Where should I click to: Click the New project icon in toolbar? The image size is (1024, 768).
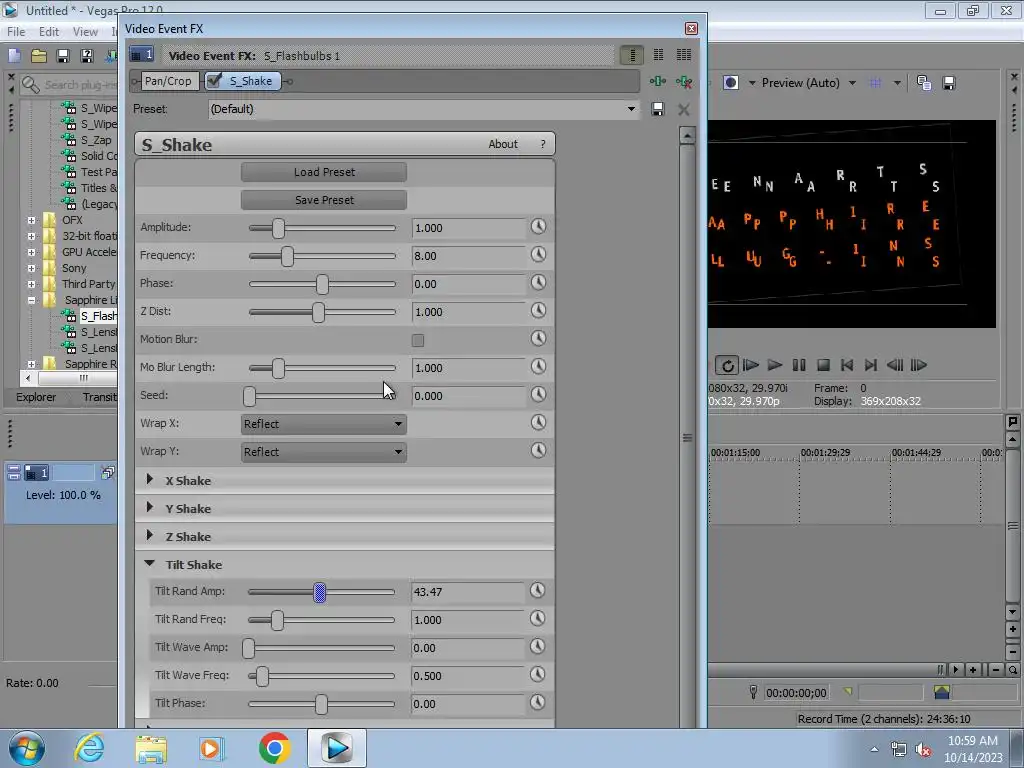click(14, 56)
